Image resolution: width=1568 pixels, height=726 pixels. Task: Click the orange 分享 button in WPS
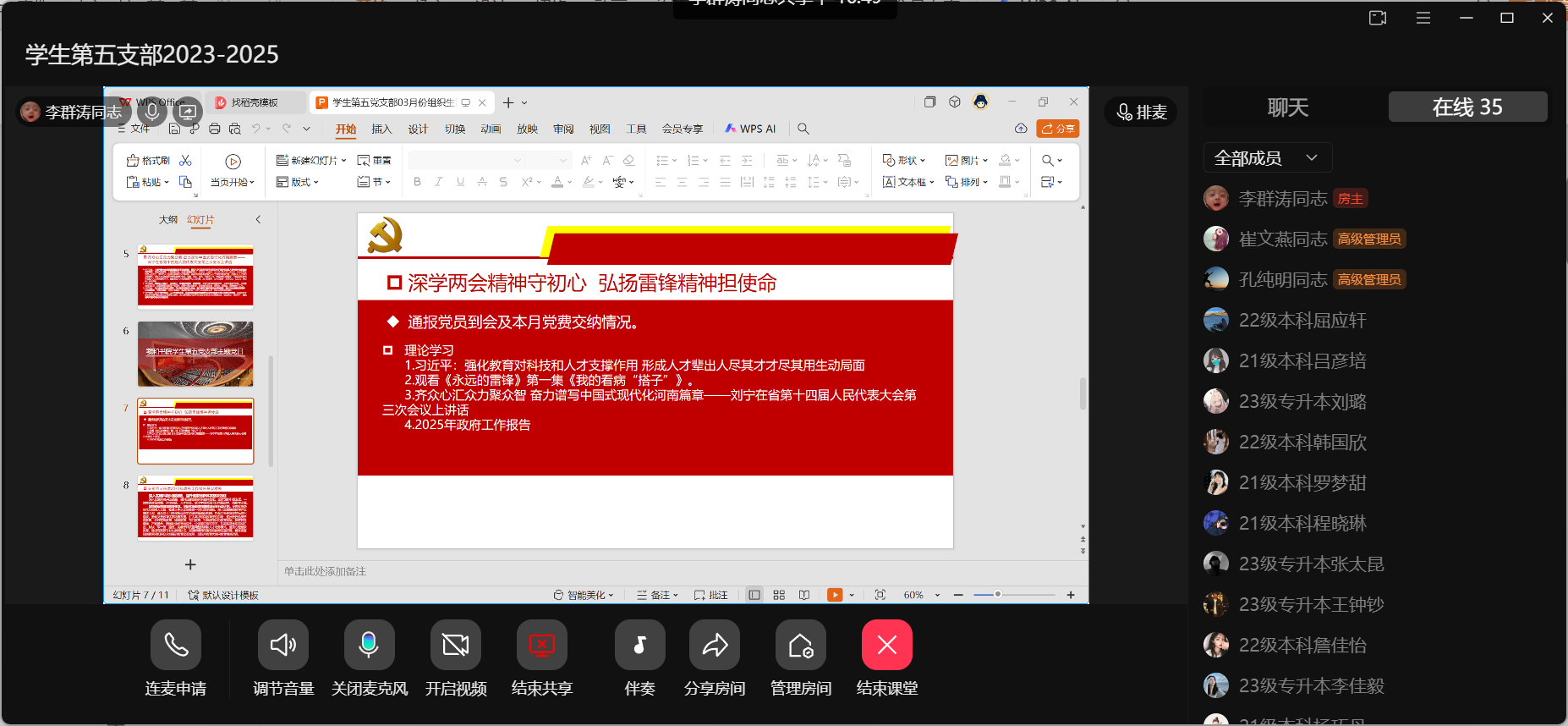1057,129
